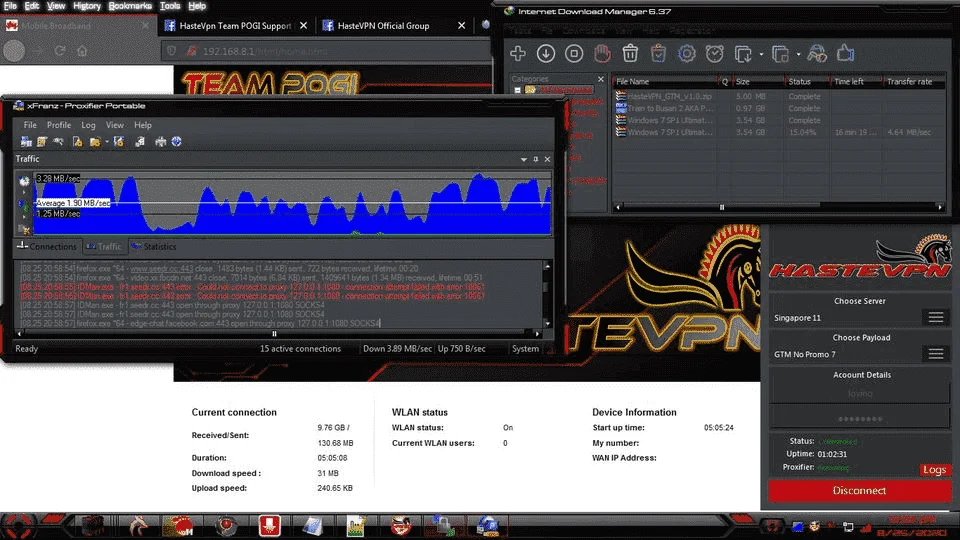Open Proxifier View menu
The width and height of the screenshot is (960, 540).
[114, 125]
